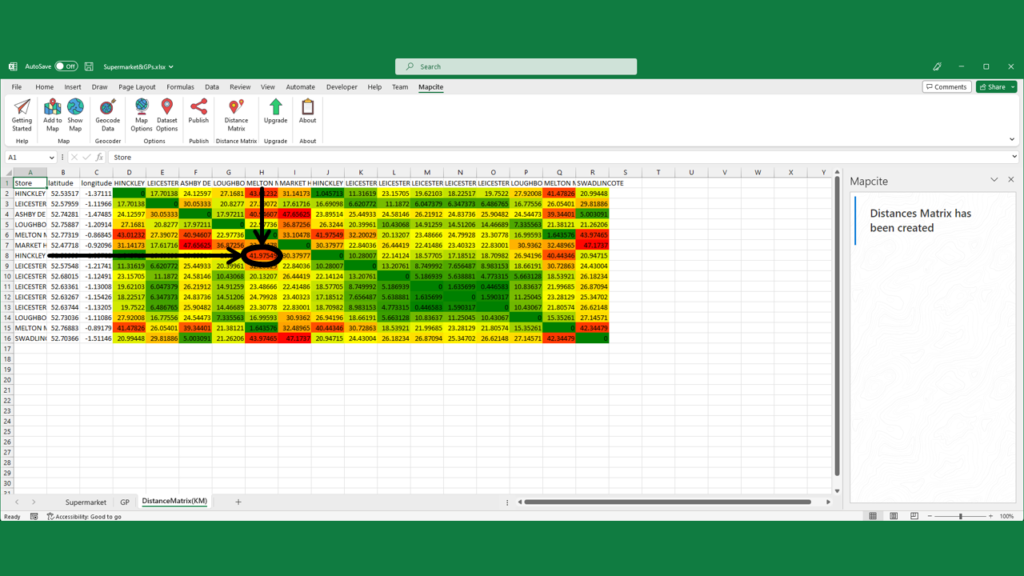
Task: Switch to the Mapcite ribbon tab
Action: point(433,87)
